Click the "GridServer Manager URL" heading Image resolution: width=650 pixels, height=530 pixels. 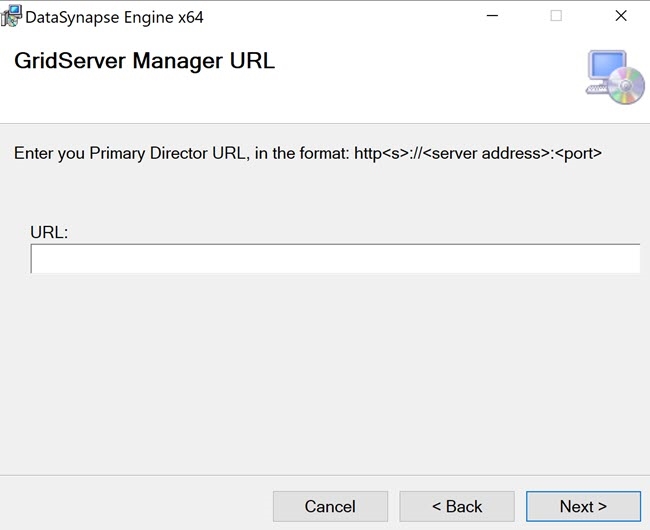pos(144,61)
